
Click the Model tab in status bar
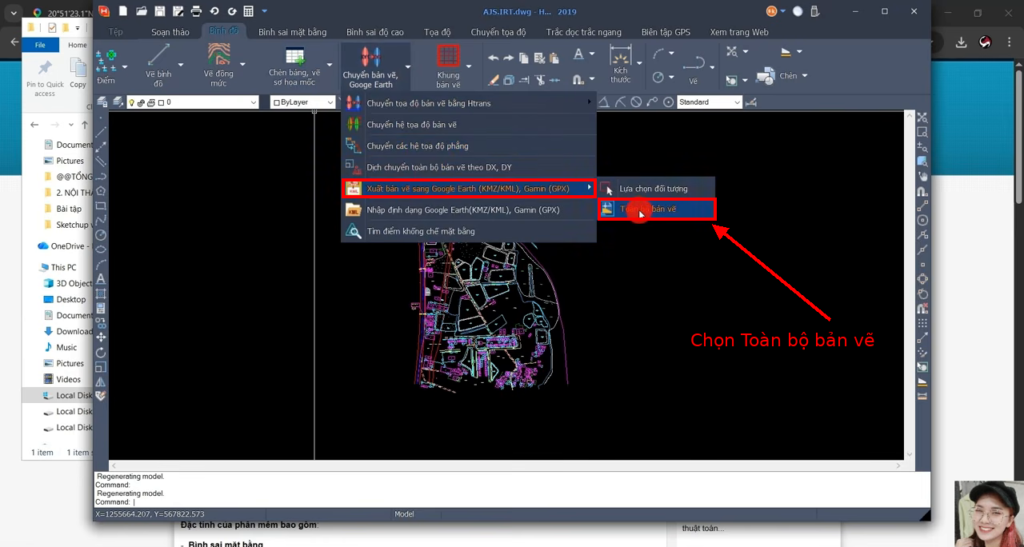[x=404, y=514]
